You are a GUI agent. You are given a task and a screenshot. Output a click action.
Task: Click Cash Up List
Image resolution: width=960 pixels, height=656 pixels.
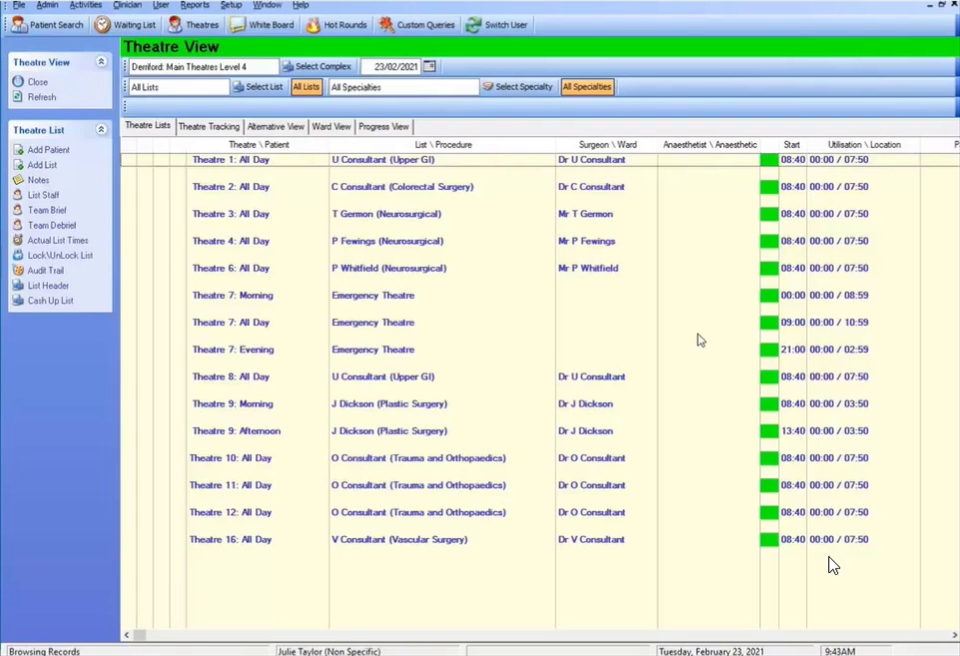click(43, 301)
